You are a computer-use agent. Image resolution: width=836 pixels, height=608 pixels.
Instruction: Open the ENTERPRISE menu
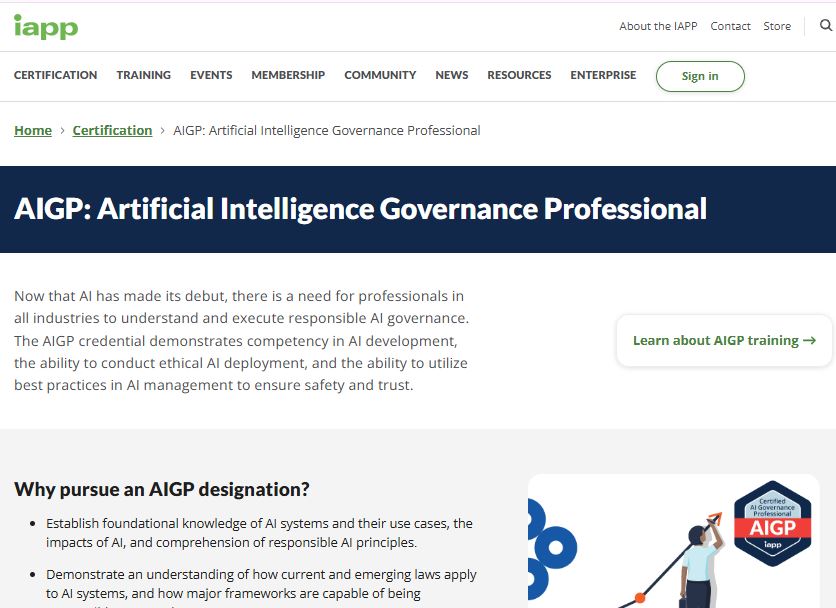tap(603, 75)
